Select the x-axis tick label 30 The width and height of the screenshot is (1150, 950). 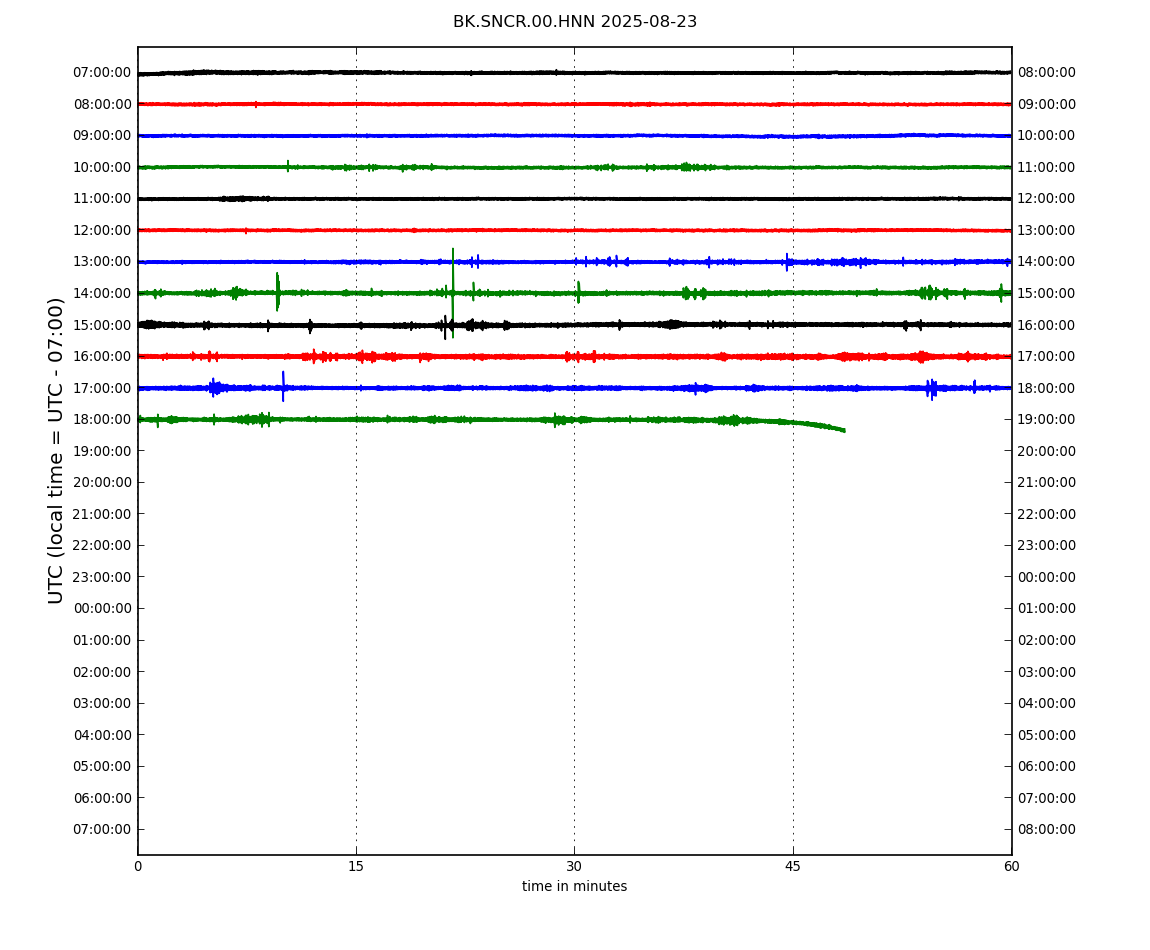point(574,866)
